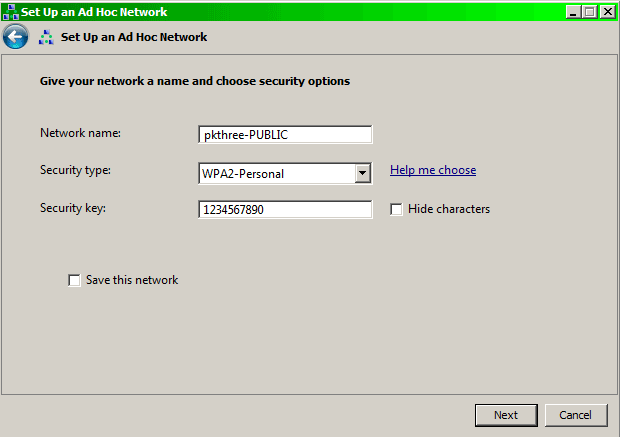Toggle via the Hide characters label text
This screenshot has height=437, width=620.
point(449,209)
